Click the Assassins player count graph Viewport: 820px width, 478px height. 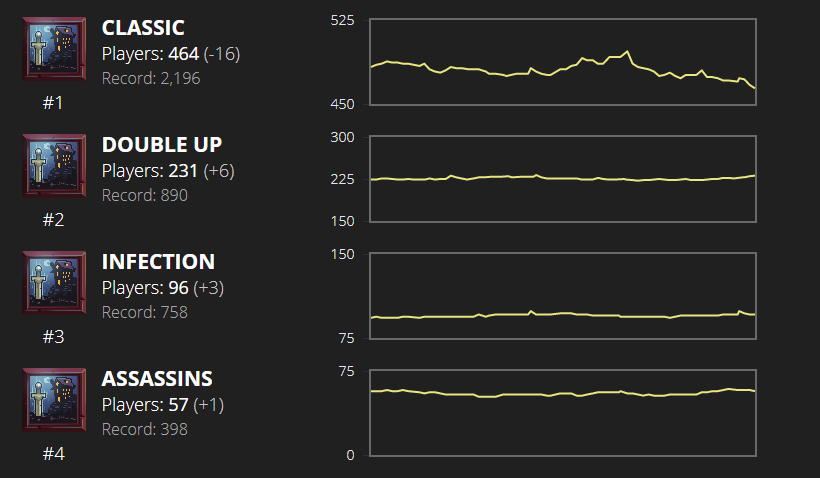tap(563, 412)
